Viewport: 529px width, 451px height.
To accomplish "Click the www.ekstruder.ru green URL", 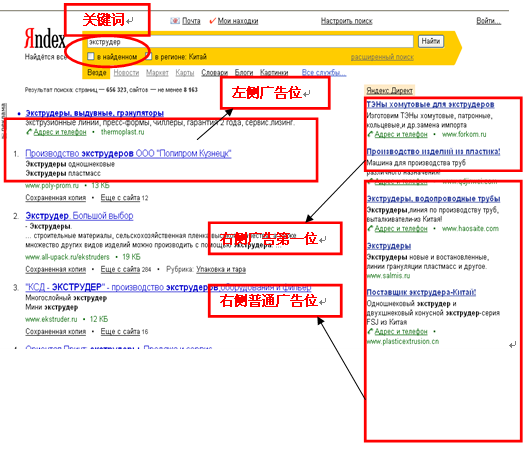I will tap(51, 319).
